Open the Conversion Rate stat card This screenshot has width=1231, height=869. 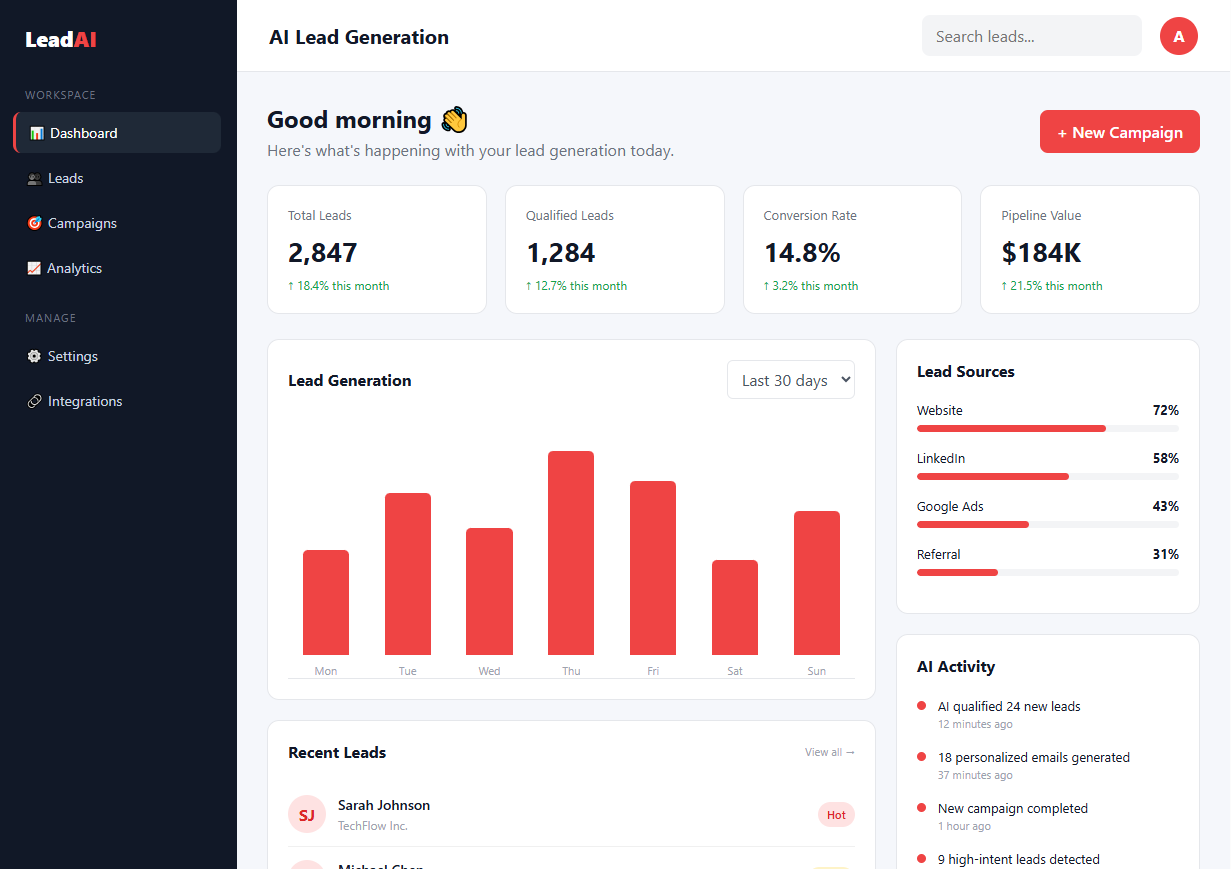click(x=852, y=249)
